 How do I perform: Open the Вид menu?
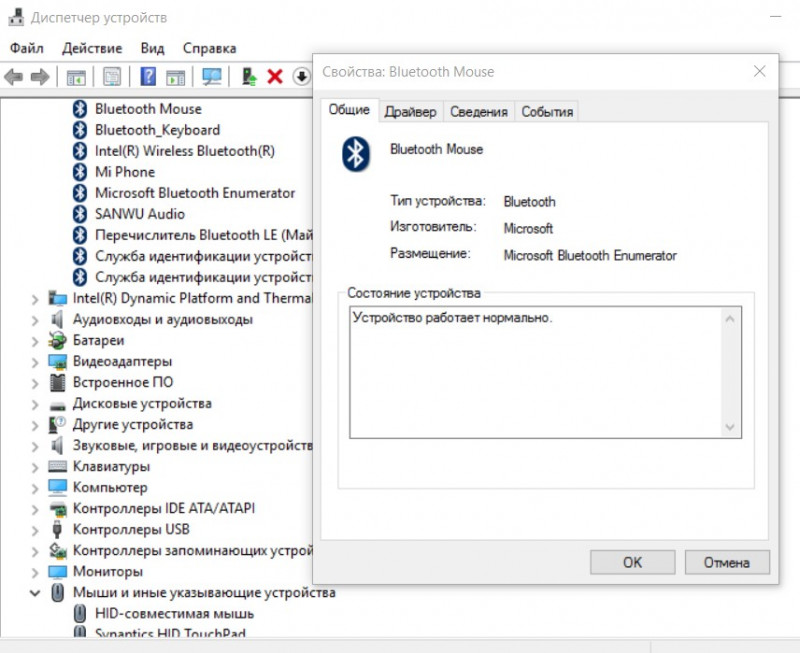(x=153, y=48)
